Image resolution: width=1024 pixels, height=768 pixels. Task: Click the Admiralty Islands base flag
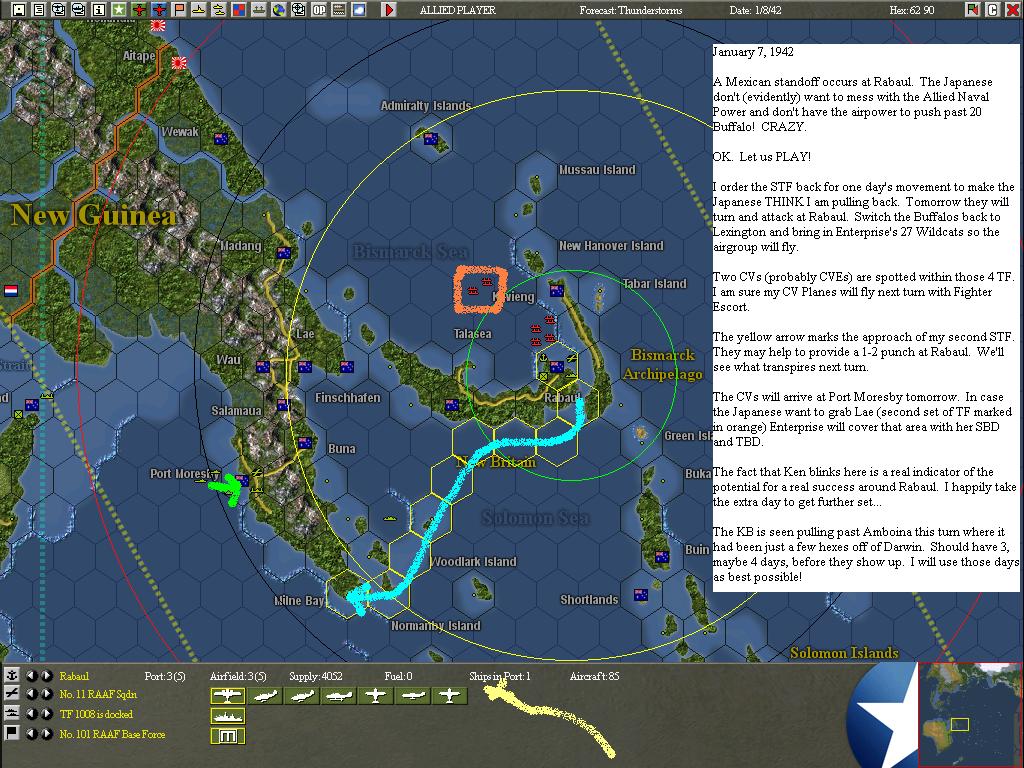(x=430, y=138)
